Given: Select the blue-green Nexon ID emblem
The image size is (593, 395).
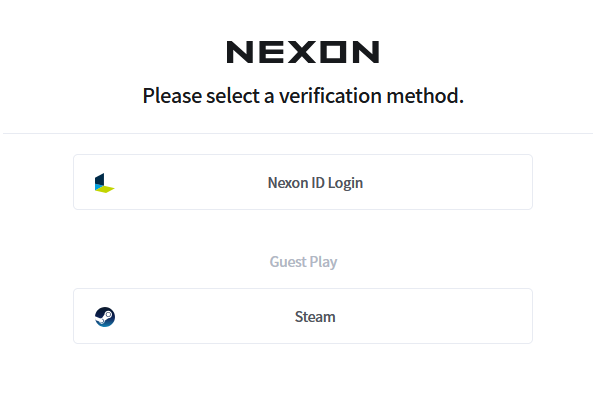Looking at the screenshot, I should click(x=104, y=183).
